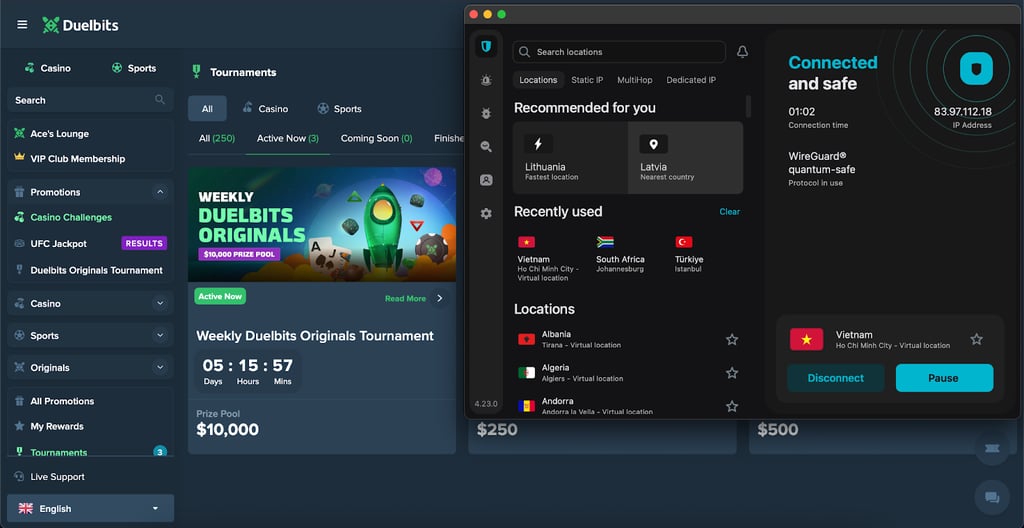Image resolution: width=1024 pixels, height=528 pixels.
Task: Open the Sports top navigation button
Action: [x=134, y=68]
